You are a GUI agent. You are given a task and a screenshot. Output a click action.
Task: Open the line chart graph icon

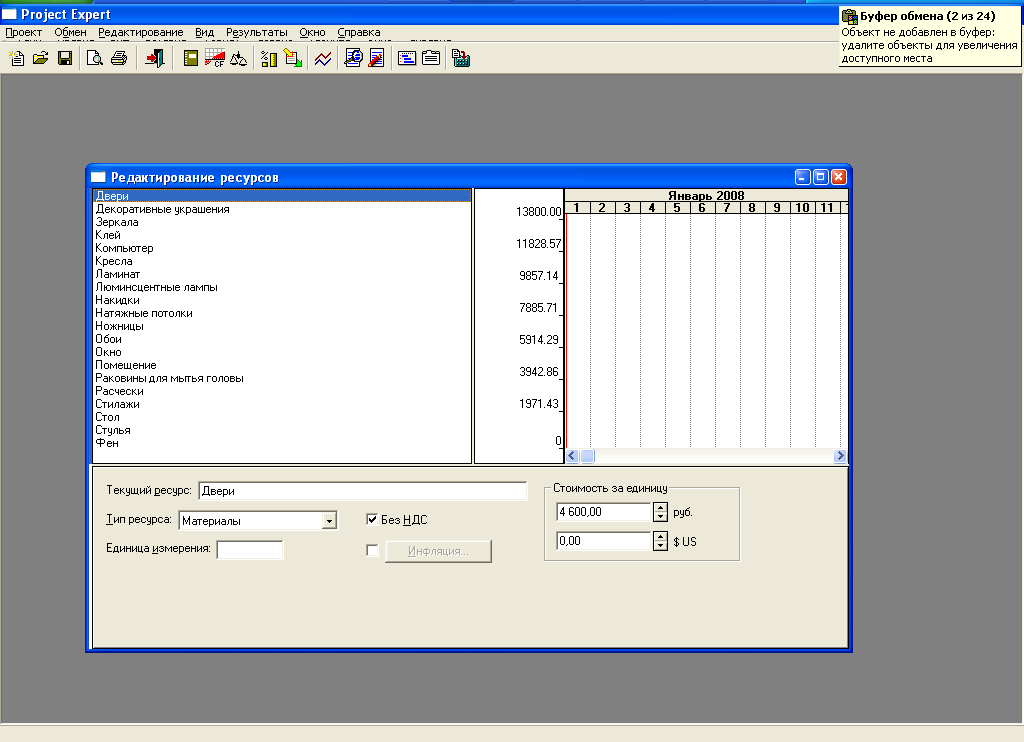(x=323, y=59)
